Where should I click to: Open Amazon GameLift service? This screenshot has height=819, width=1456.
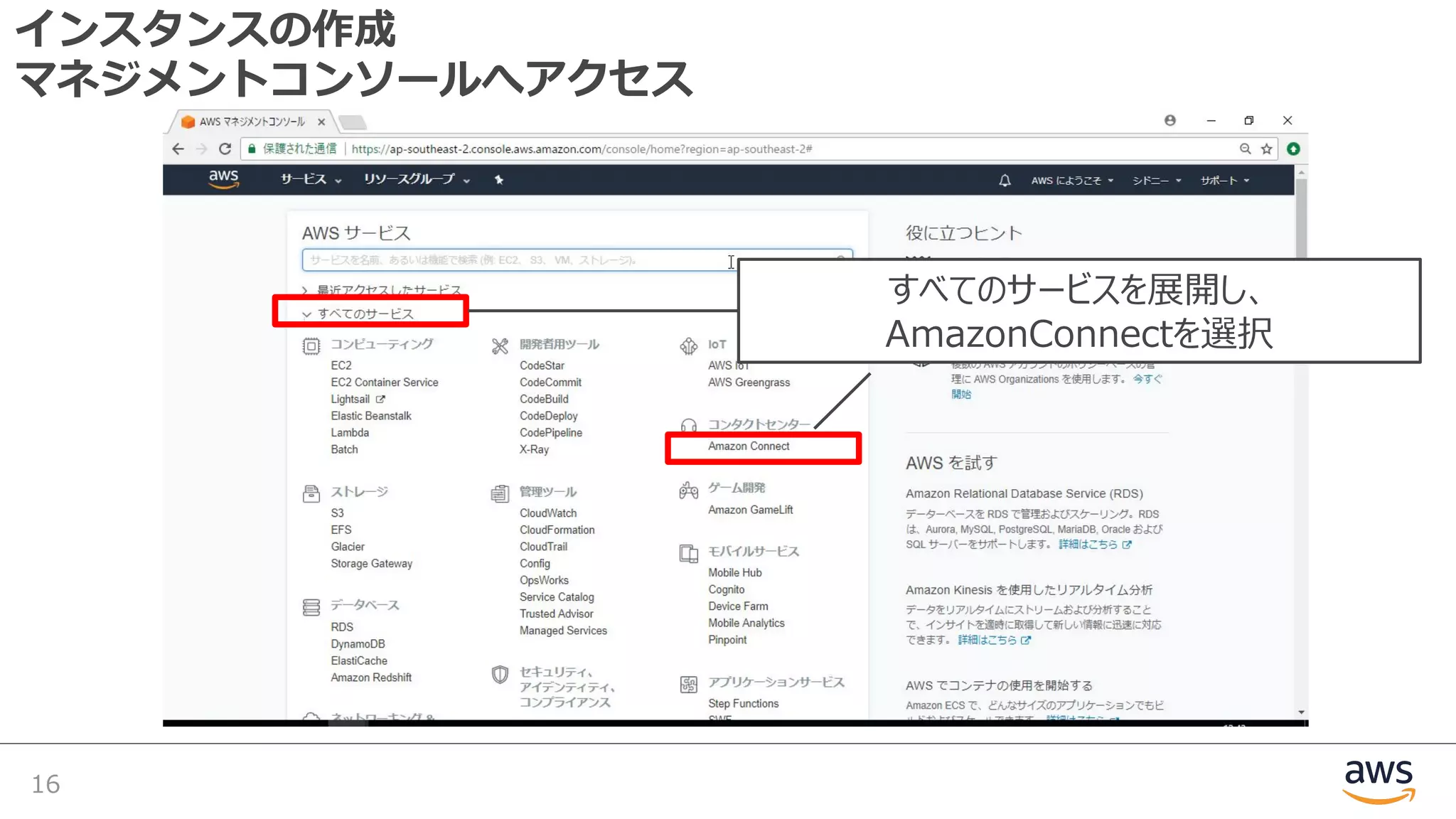750,510
